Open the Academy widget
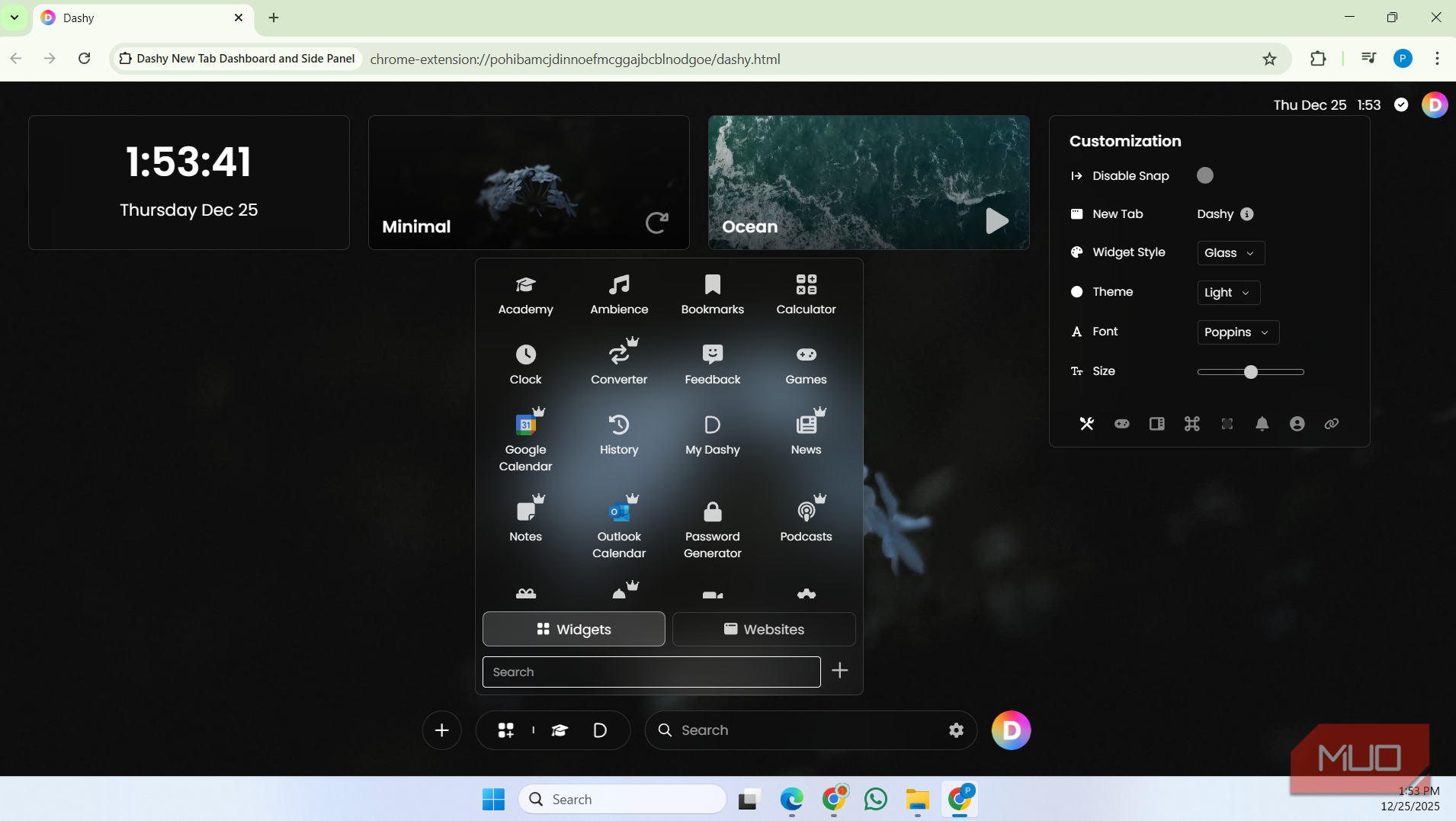This screenshot has width=1456, height=821. (525, 295)
